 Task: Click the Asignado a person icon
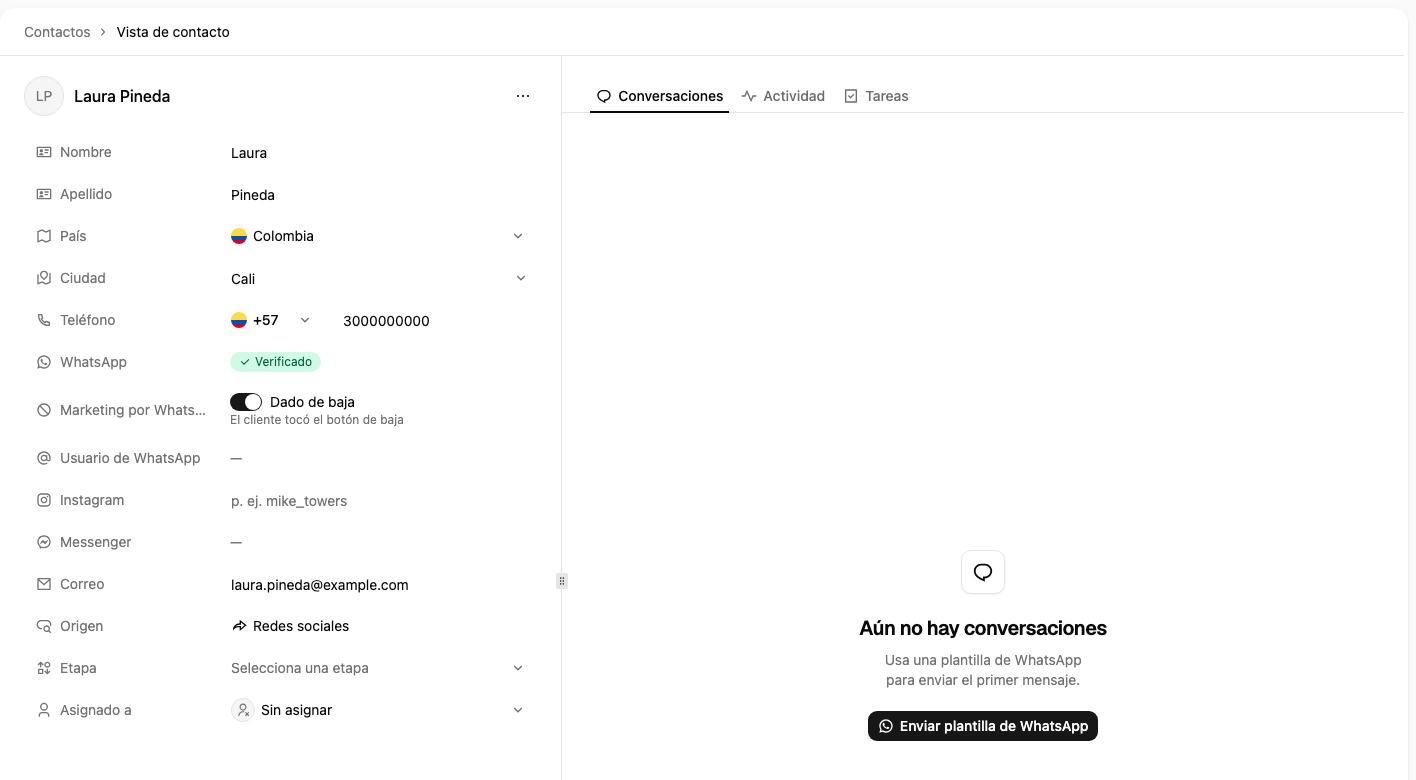pyautogui.click(x=44, y=710)
